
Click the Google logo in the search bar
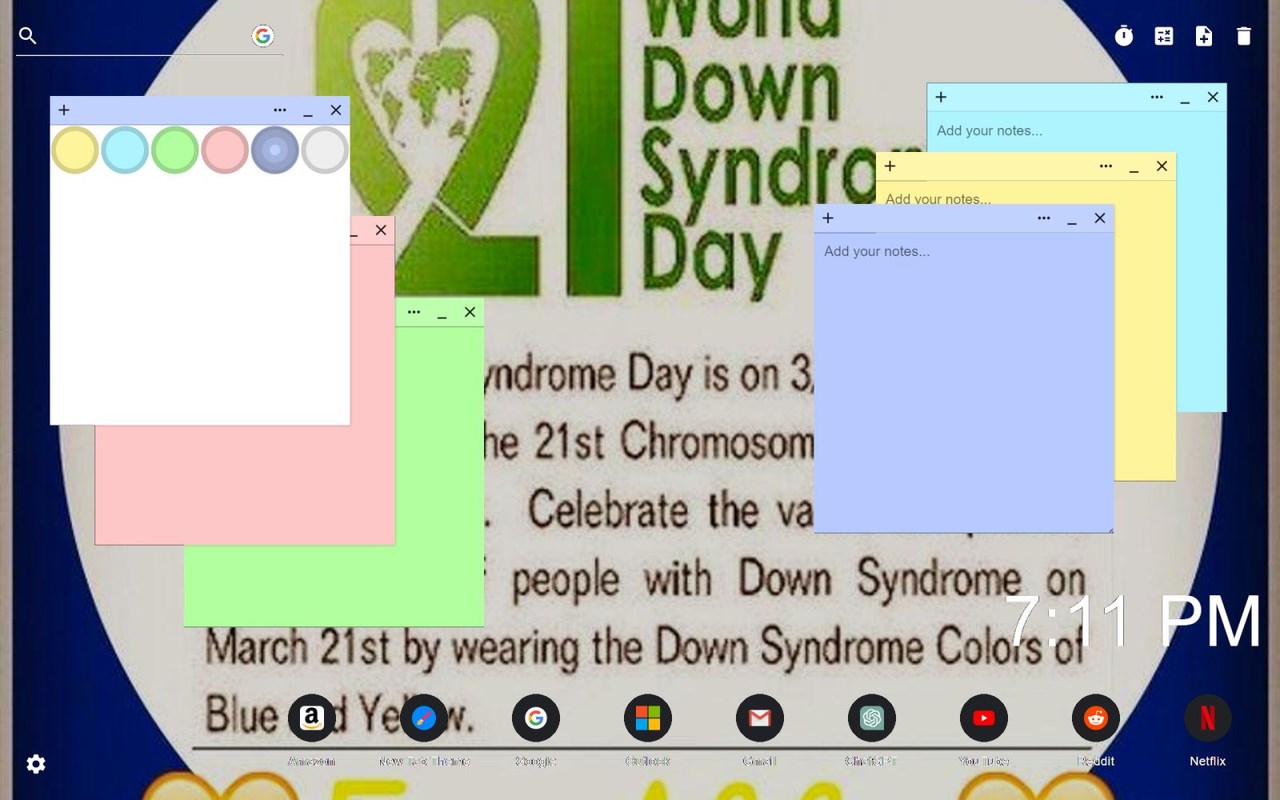263,36
